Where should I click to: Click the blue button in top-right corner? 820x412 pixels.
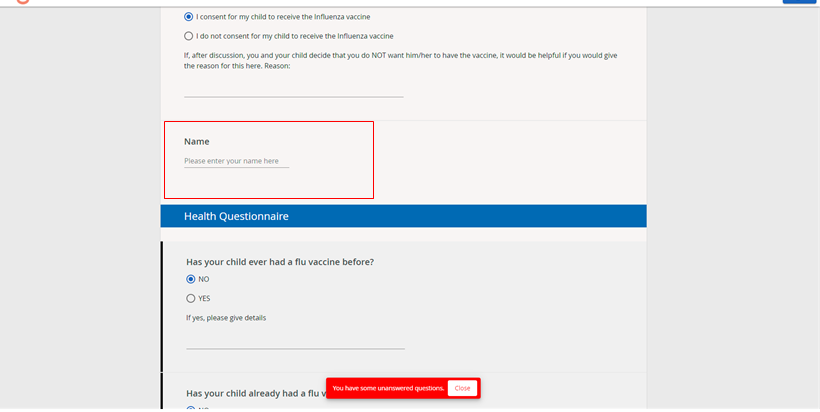point(799,2)
